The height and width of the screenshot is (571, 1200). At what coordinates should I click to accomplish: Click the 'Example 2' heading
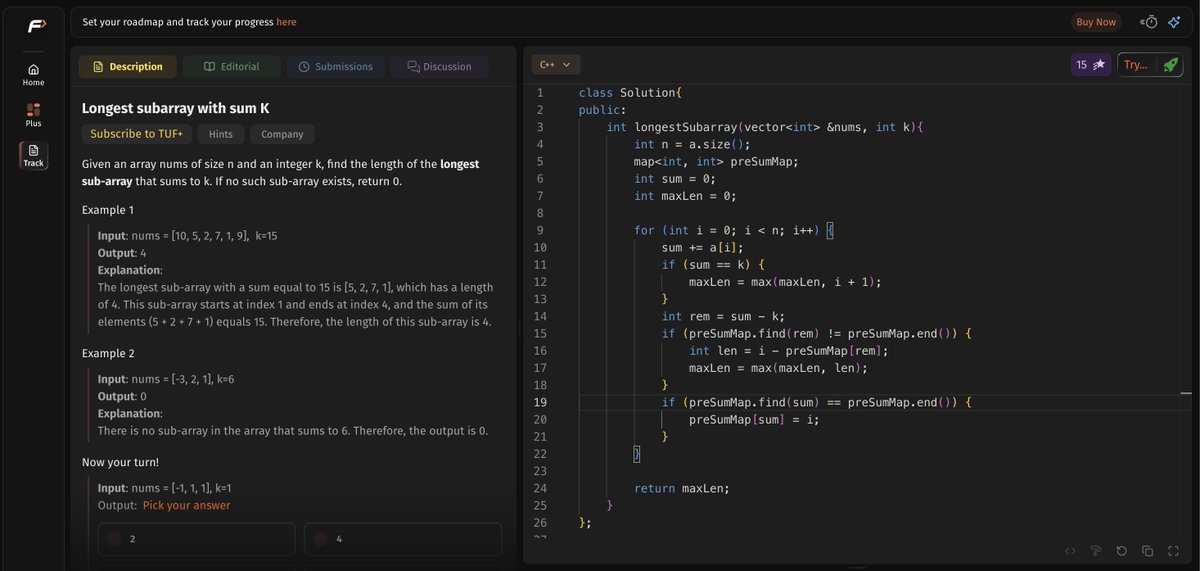coord(108,353)
